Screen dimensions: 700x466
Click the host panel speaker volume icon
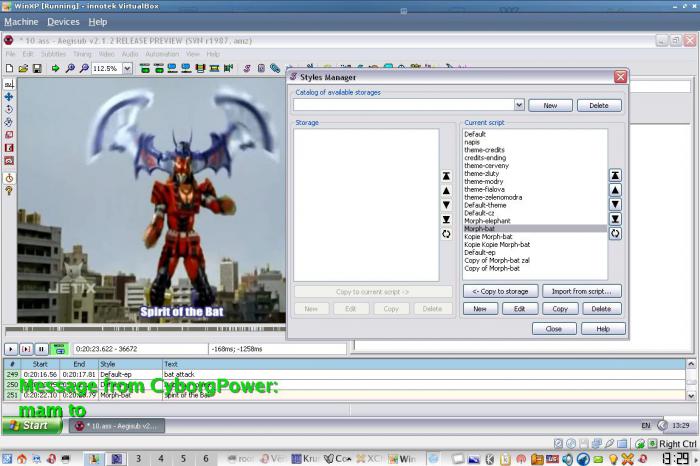click(x=567, y=458)
